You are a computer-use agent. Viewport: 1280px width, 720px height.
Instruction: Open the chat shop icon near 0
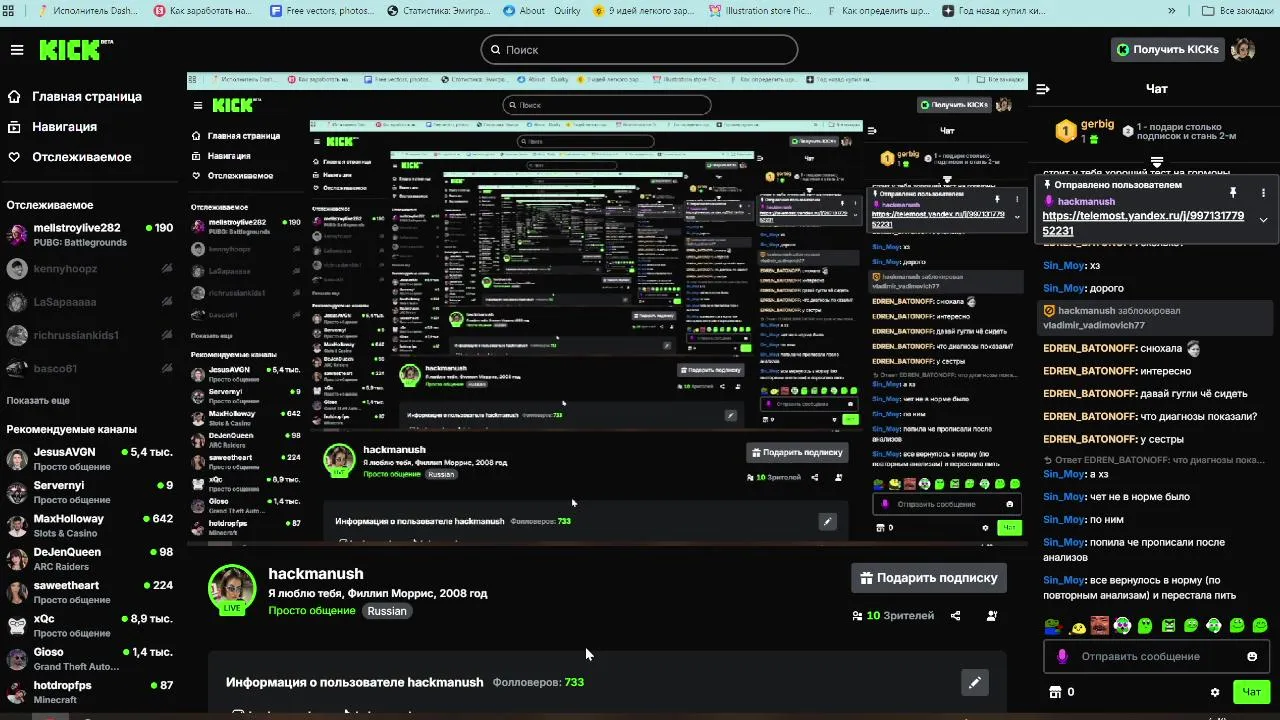1054,692
